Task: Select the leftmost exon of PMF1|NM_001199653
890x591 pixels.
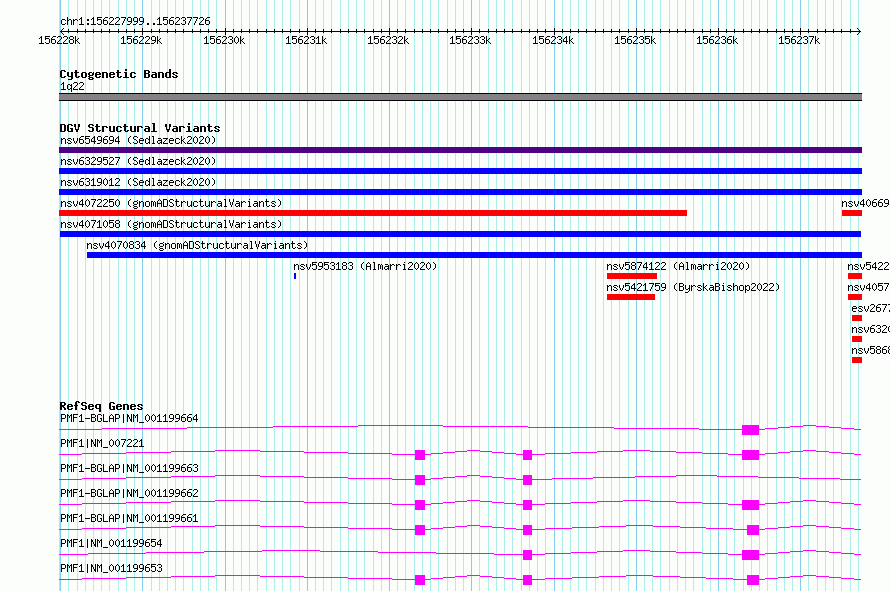Action: (x=420, y=580)
